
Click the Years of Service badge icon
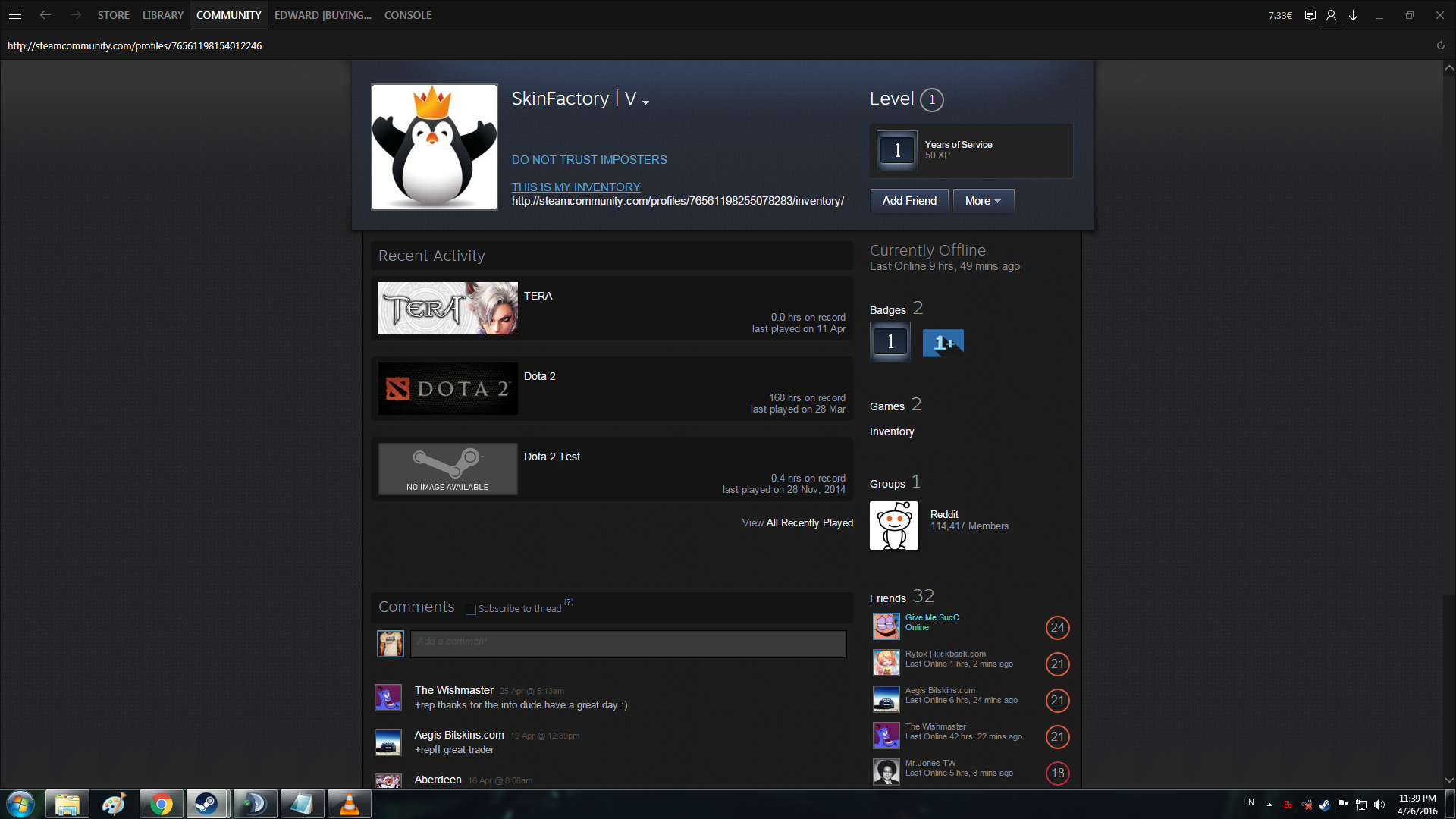tap(897, 150)
